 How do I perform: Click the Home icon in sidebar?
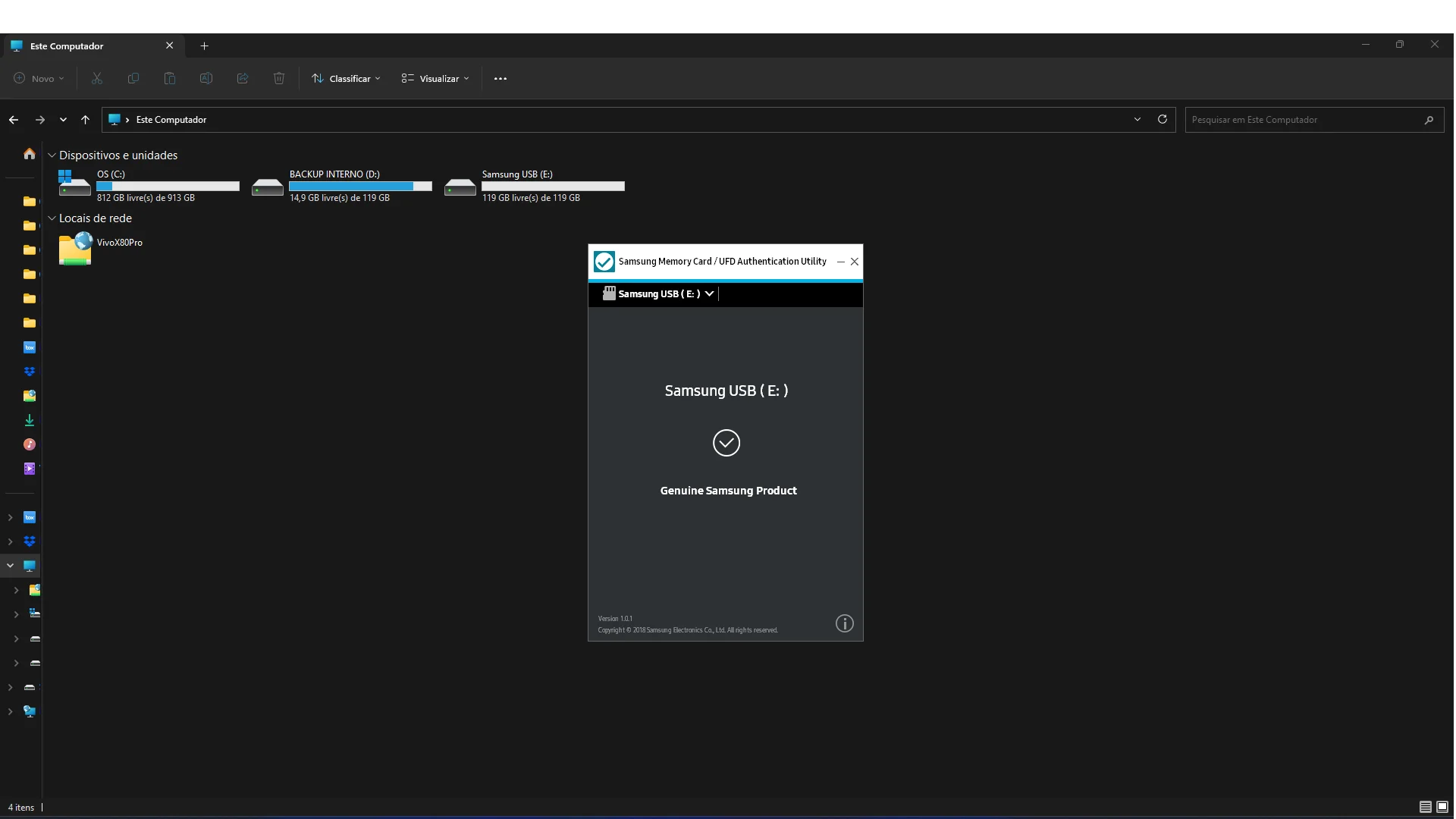29,154
